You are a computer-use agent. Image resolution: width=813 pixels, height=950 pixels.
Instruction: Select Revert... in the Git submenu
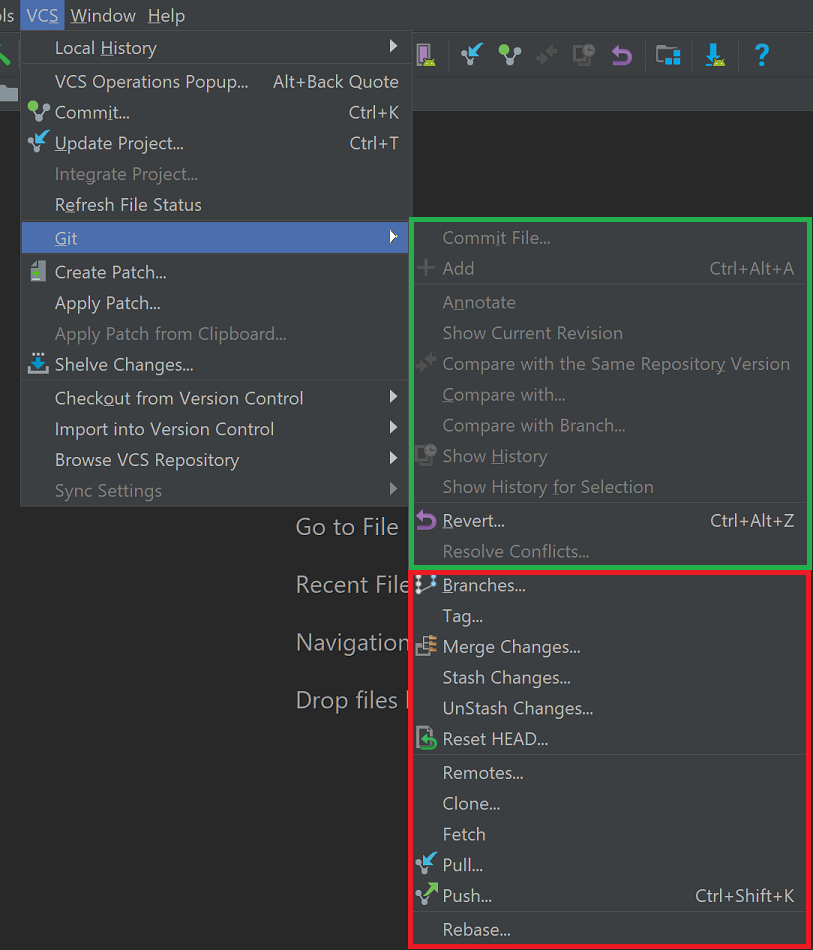click(611, 520)
